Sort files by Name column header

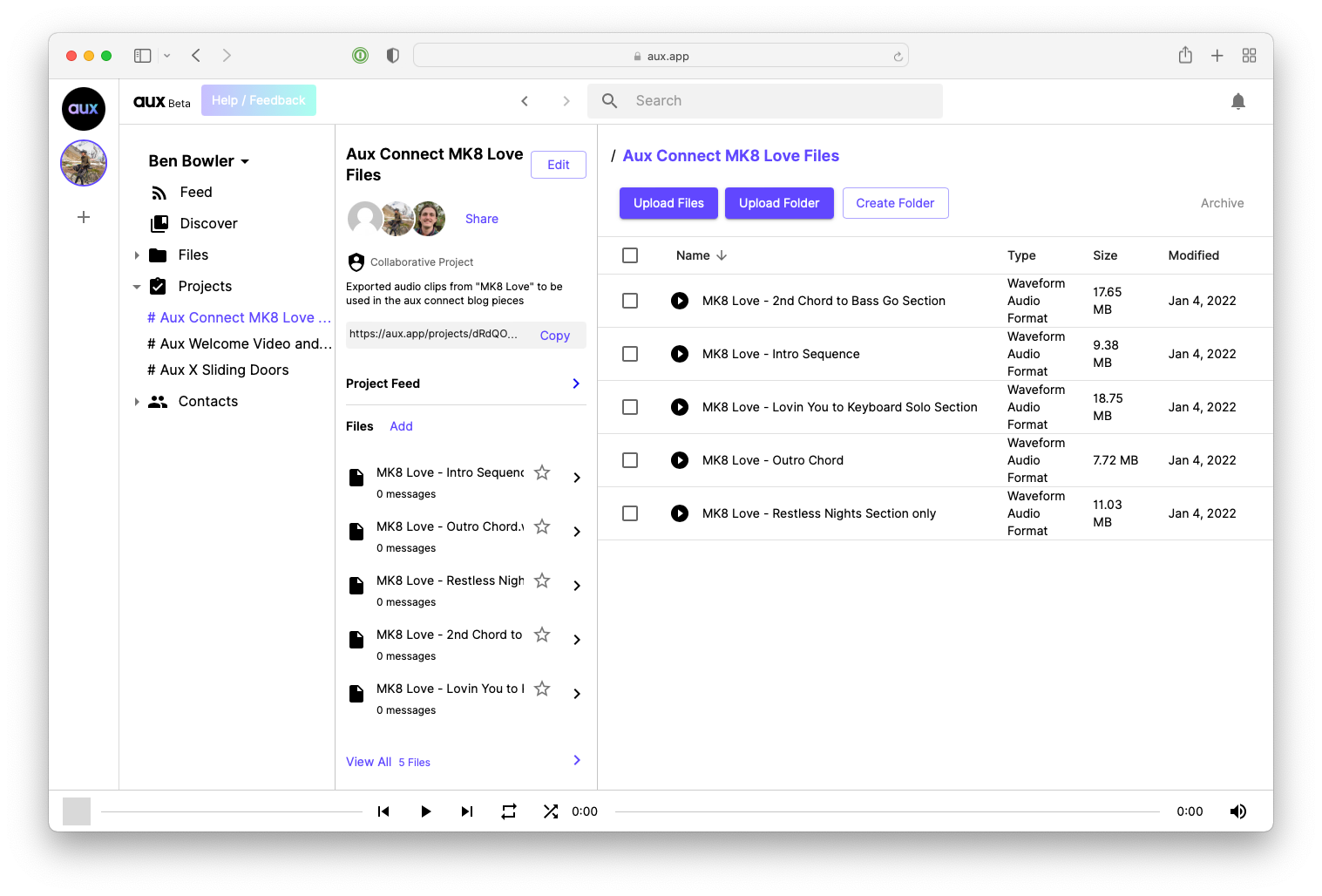(x=702, y=255)
